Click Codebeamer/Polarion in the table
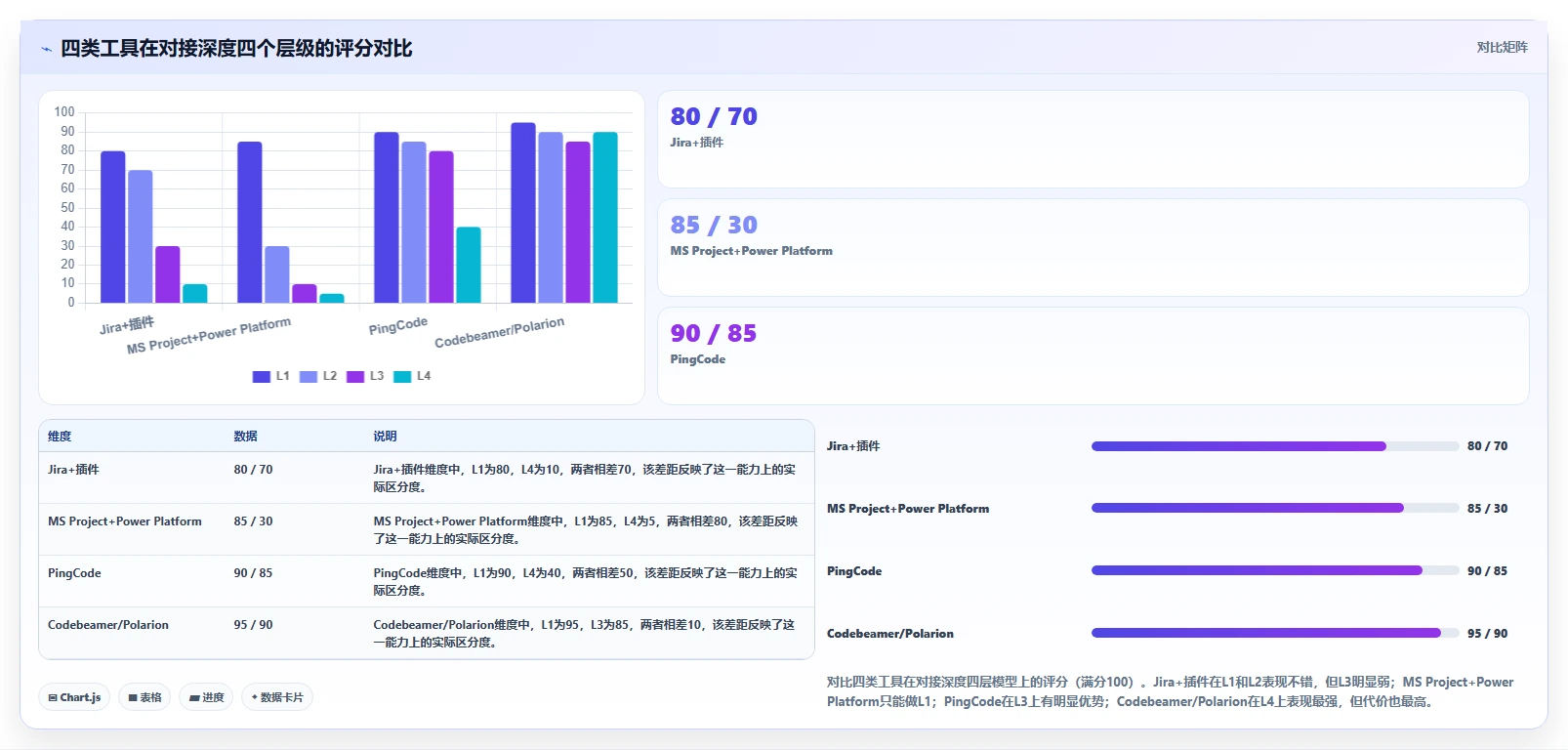This screenshot has width=1568, height=750. [x=108, y=625]
